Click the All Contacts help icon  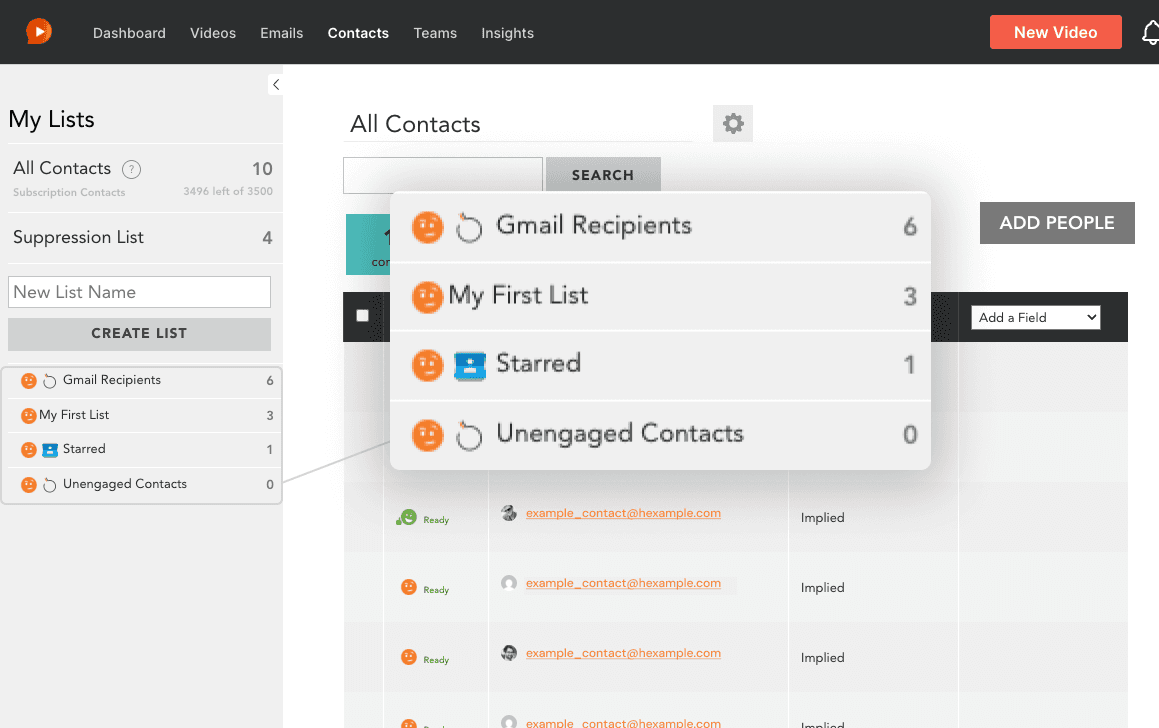point(132,169)
